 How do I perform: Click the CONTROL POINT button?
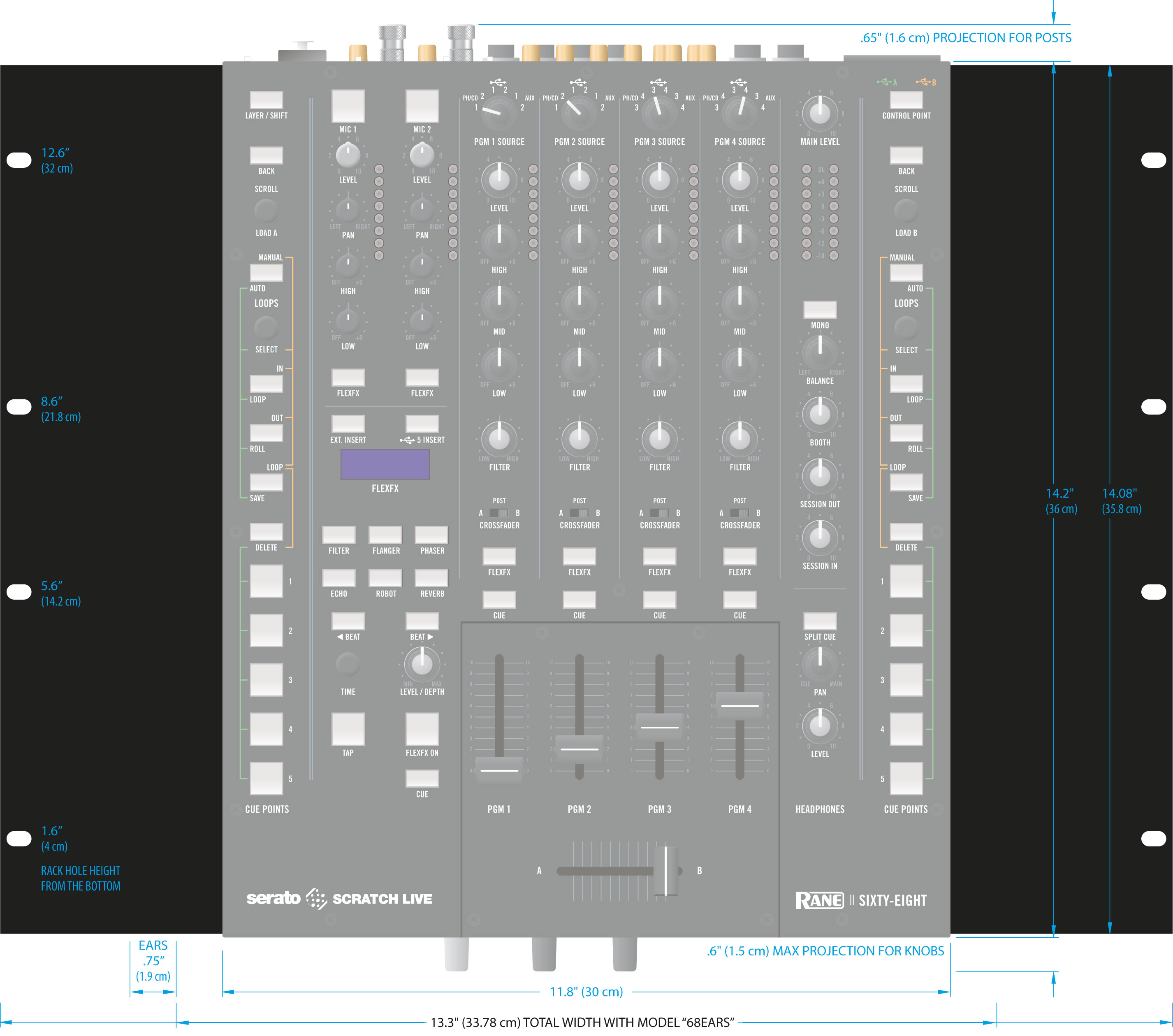click(906, 100)
